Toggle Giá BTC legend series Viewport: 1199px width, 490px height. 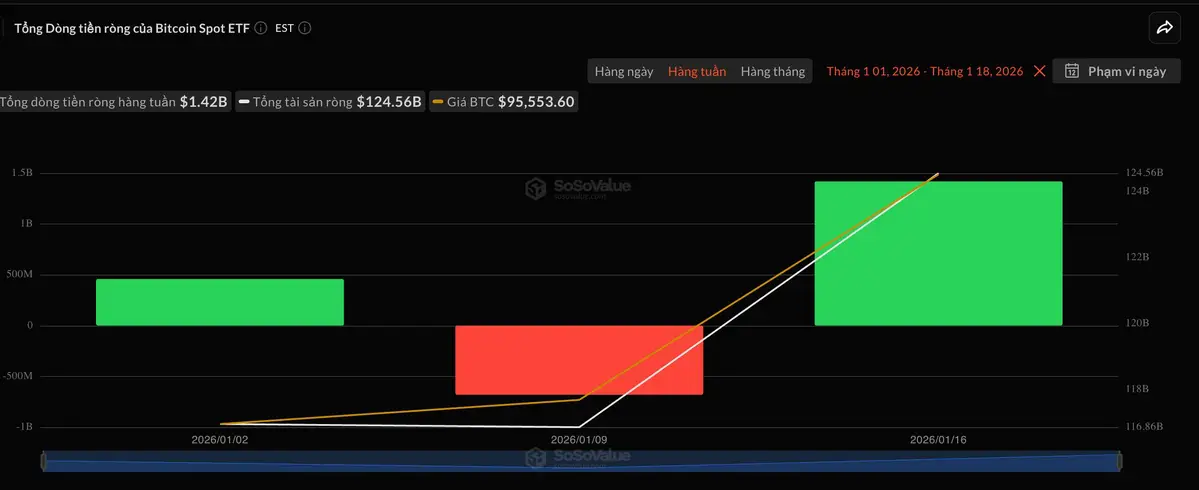[503, 102]
